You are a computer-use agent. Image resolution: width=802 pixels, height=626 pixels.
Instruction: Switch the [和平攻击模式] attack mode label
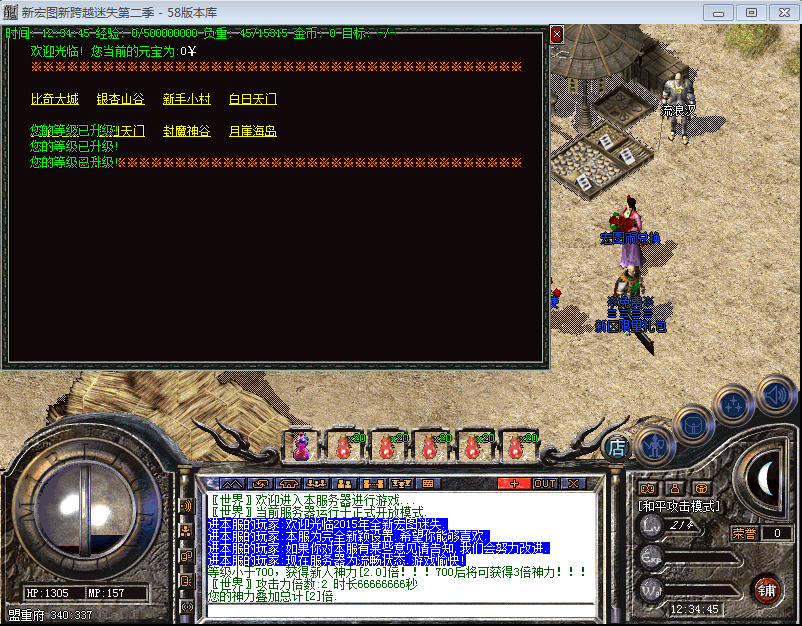679,506
